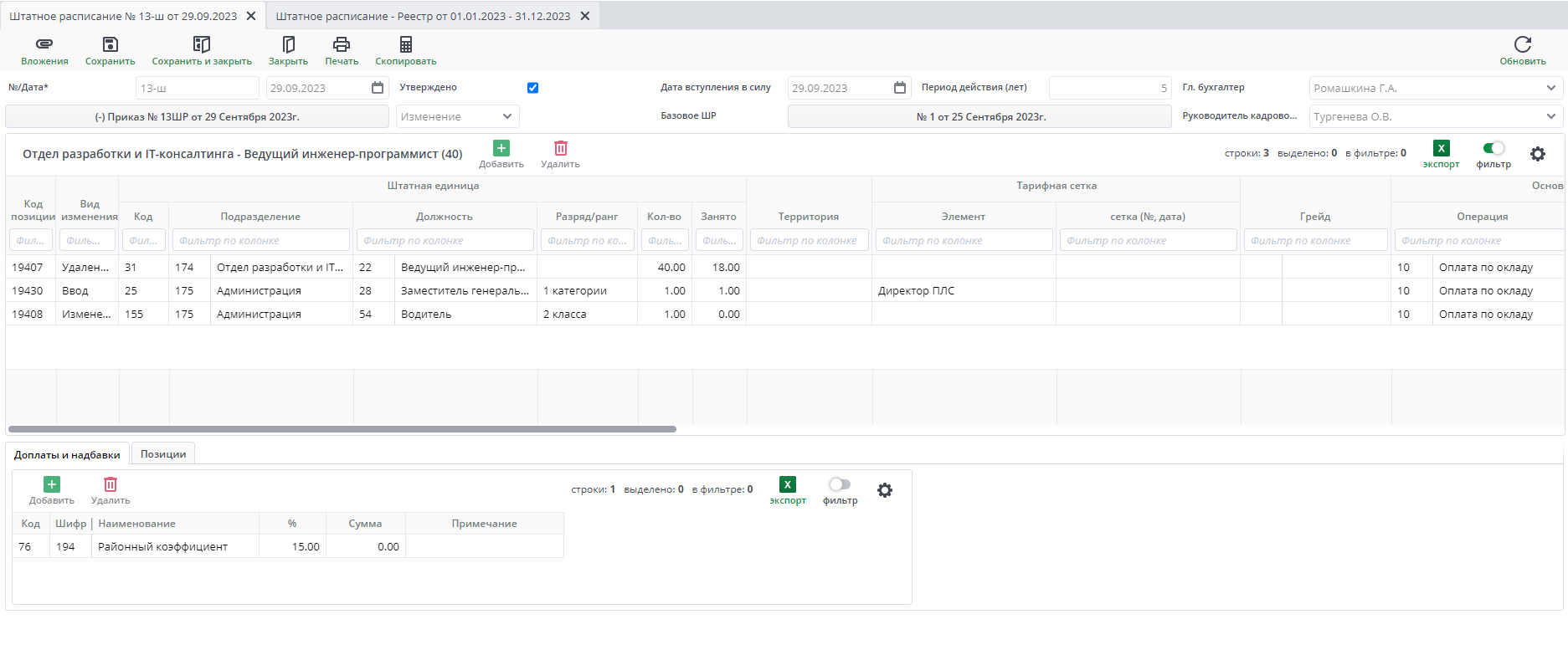
Task: Click the Директор ПЛС element cell
Action: [964, 291]
